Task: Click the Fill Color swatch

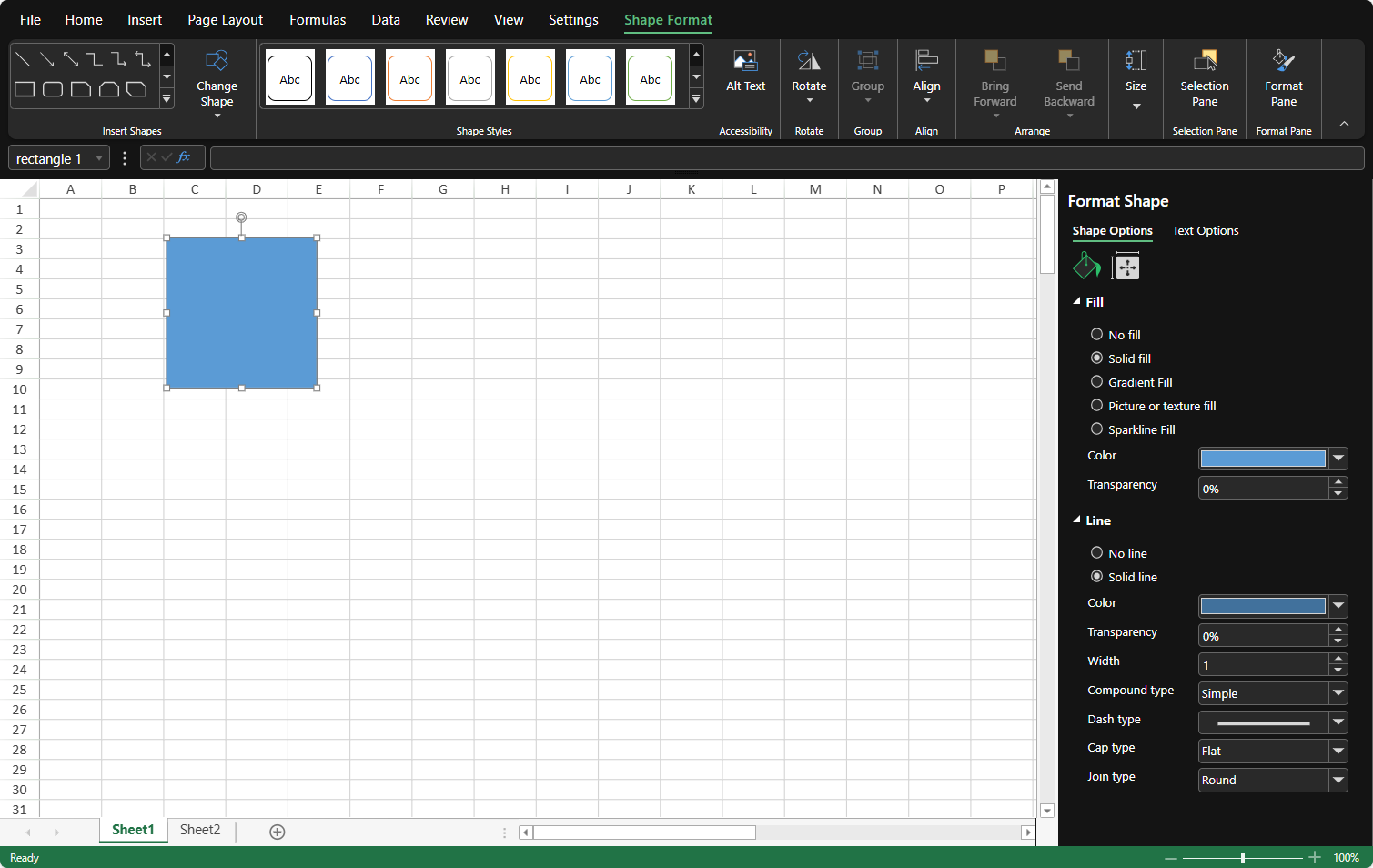Action: 1262,459
